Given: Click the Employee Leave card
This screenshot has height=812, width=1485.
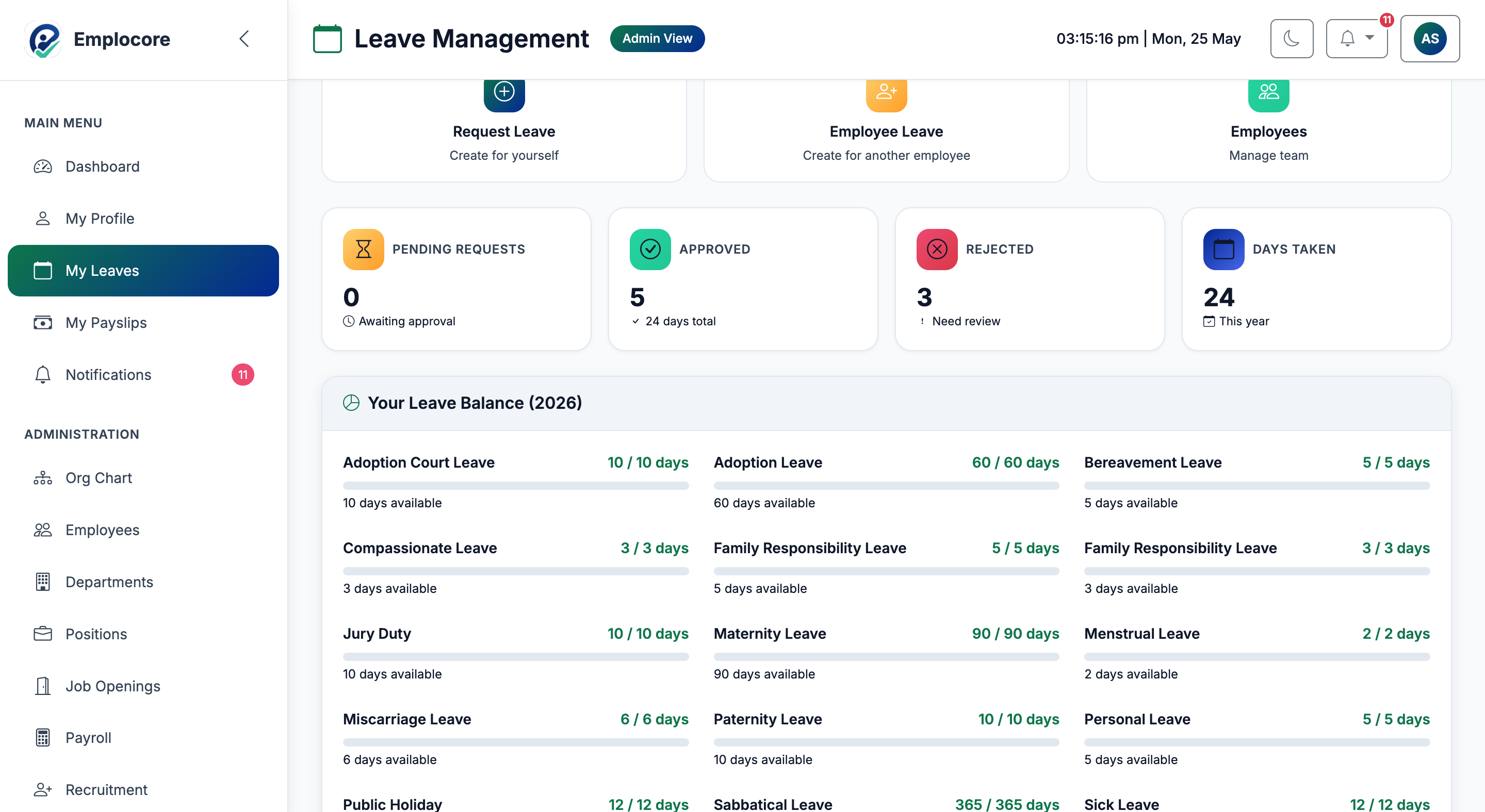Looking at the screenshot, I should [886, 130].
